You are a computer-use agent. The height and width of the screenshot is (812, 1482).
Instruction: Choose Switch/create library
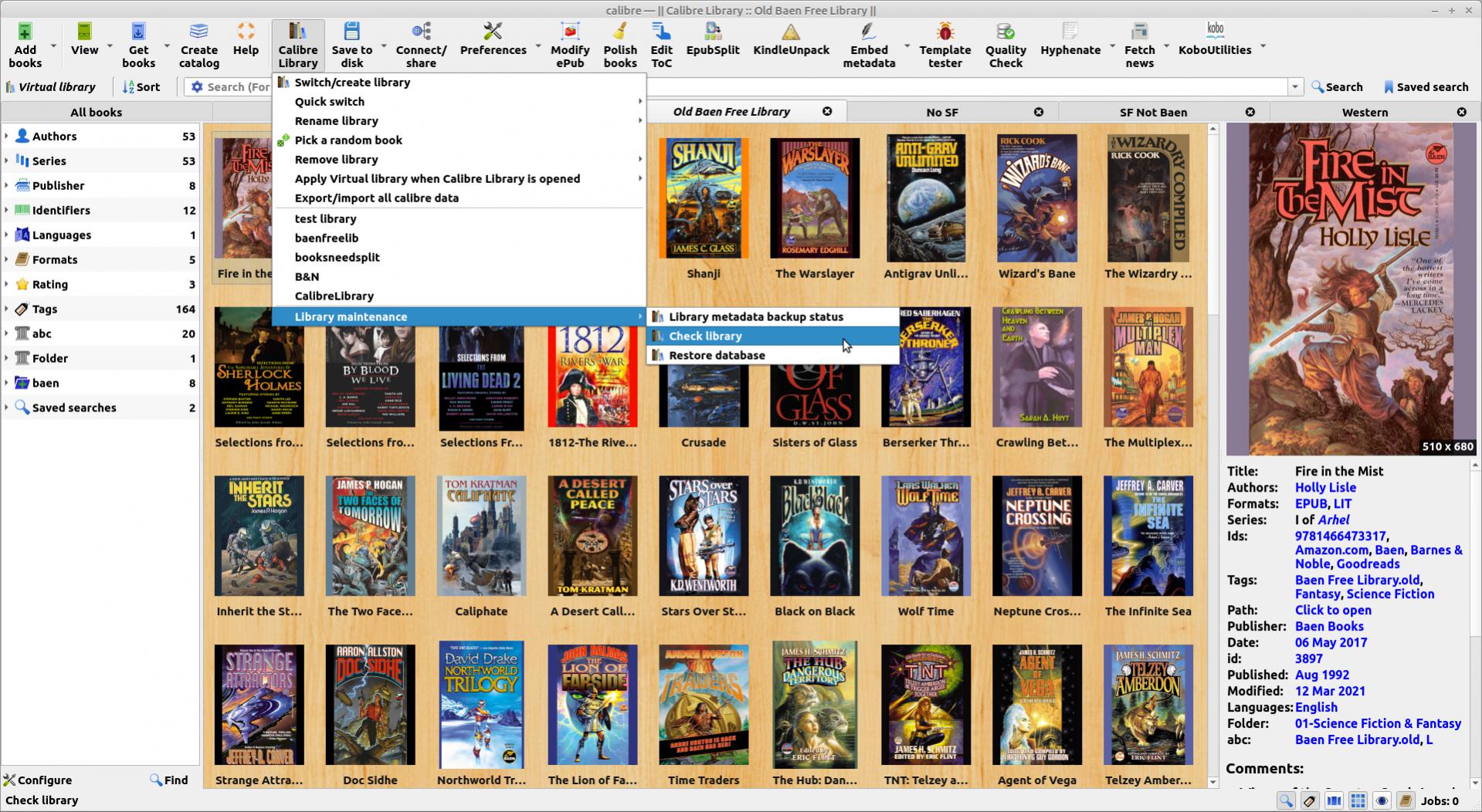click(459, 83)
